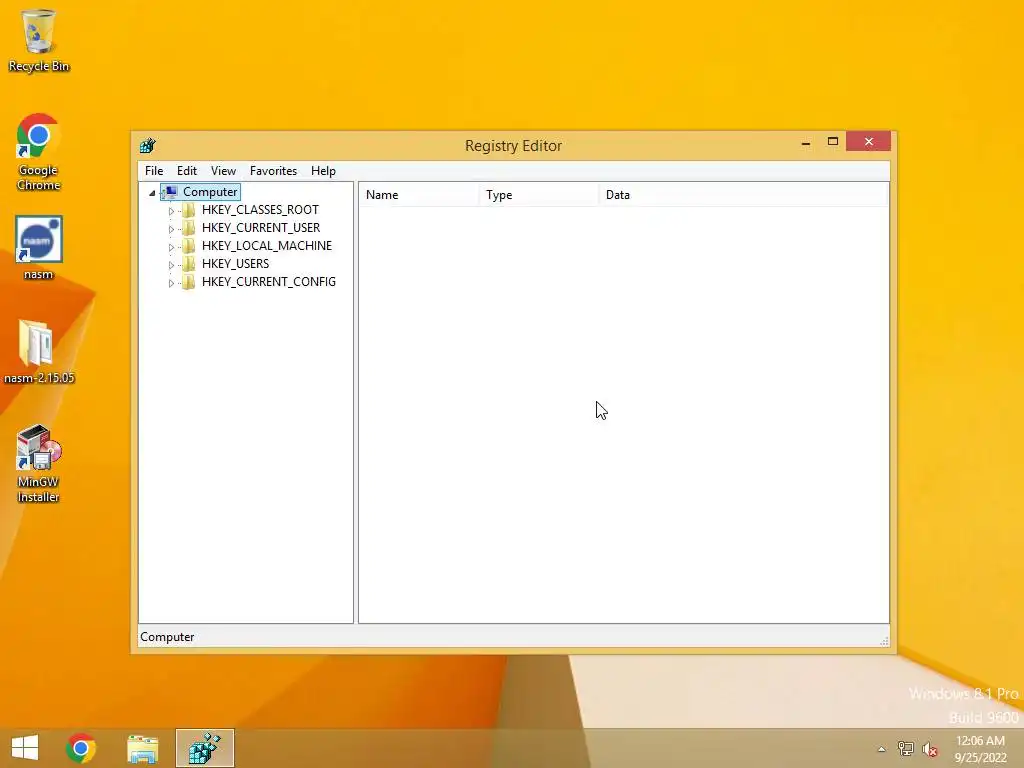Screen dimensions: 1024x768
Task: Select the Google Chrome desktop shortcut
Action: [39, 152]
